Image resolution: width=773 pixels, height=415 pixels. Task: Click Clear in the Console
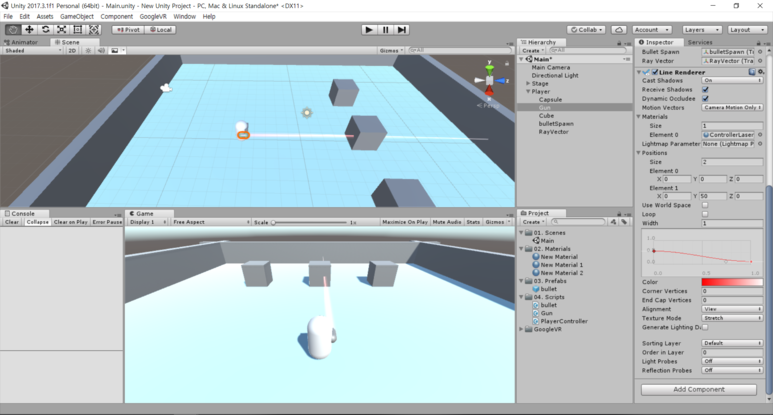pyautogui.click(x=12, y=222)
